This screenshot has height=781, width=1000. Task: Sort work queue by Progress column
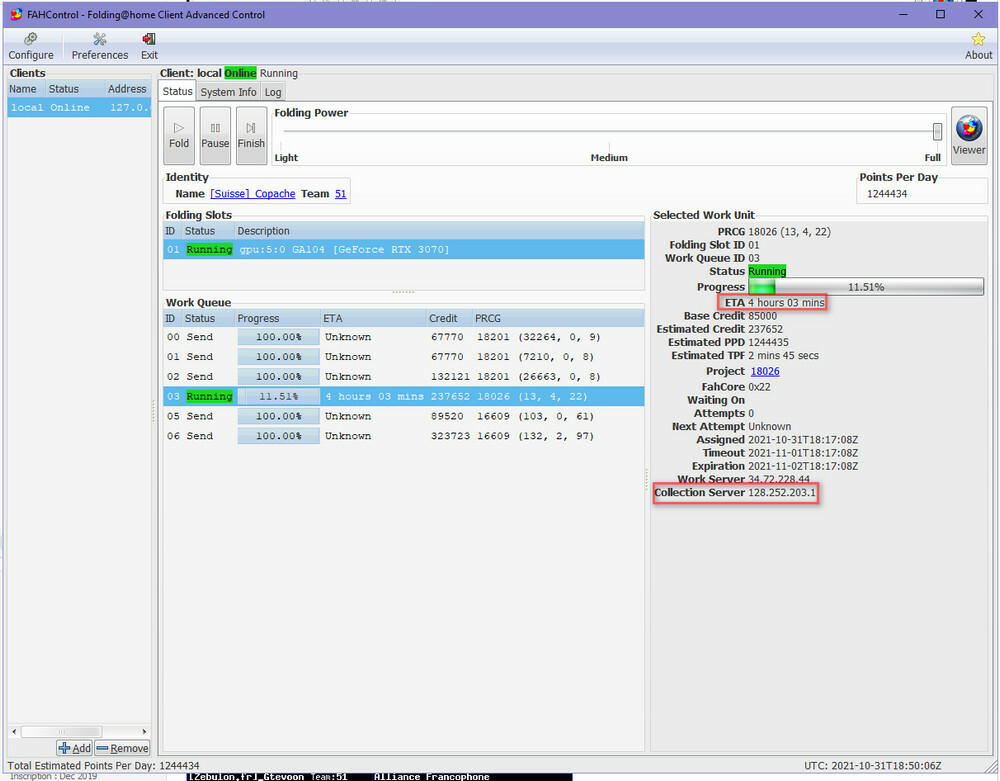[x=277, y=318]
